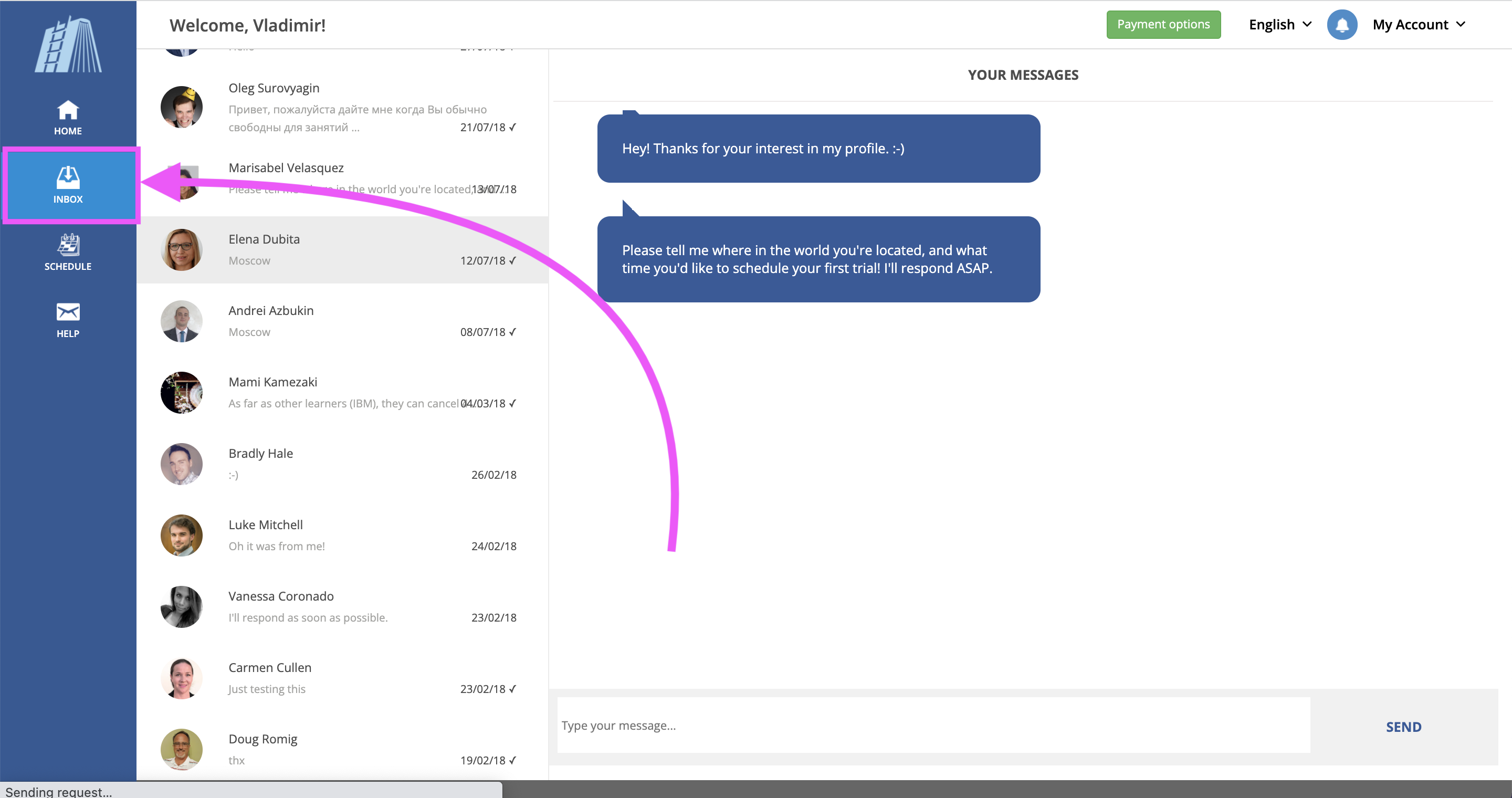This screenshot has height=798, width=1512.
Task: Click Carmen Cullen's avatar photo
Action: 181,678
